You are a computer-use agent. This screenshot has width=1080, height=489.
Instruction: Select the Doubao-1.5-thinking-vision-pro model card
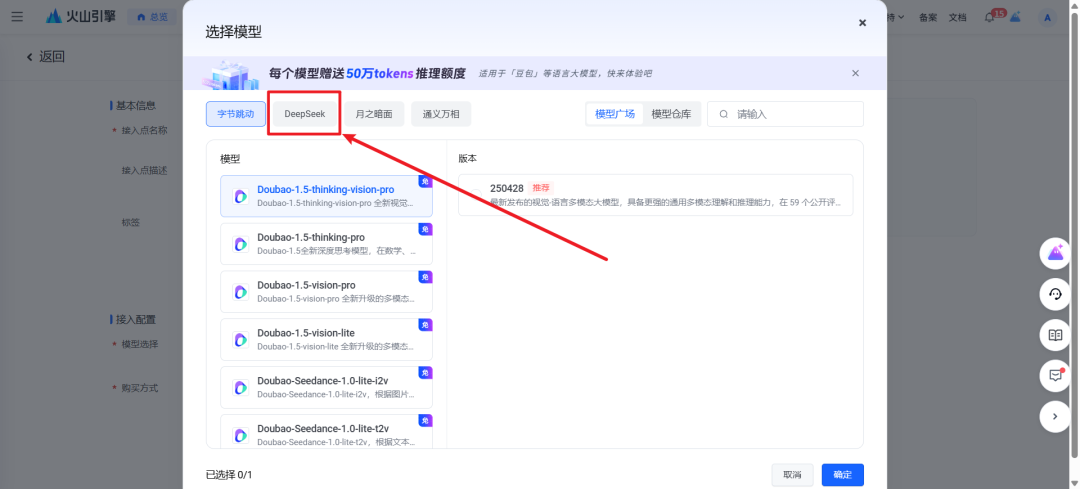coord(326,196)
